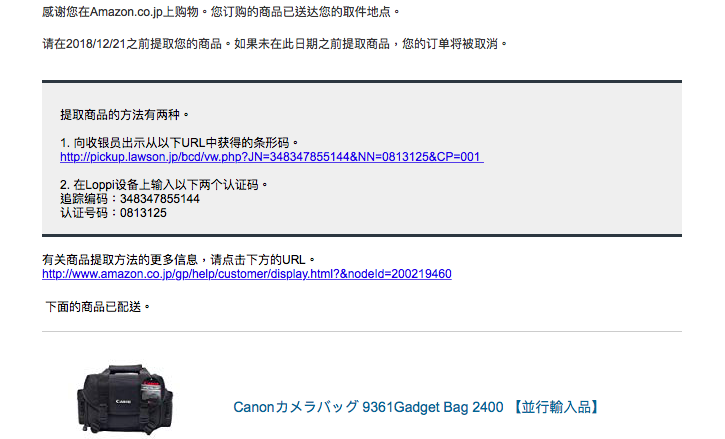Screen dimensions: 725x439
Task: Click the tracking number 348347855144 below Loppi line
Action: click(160, 199)
